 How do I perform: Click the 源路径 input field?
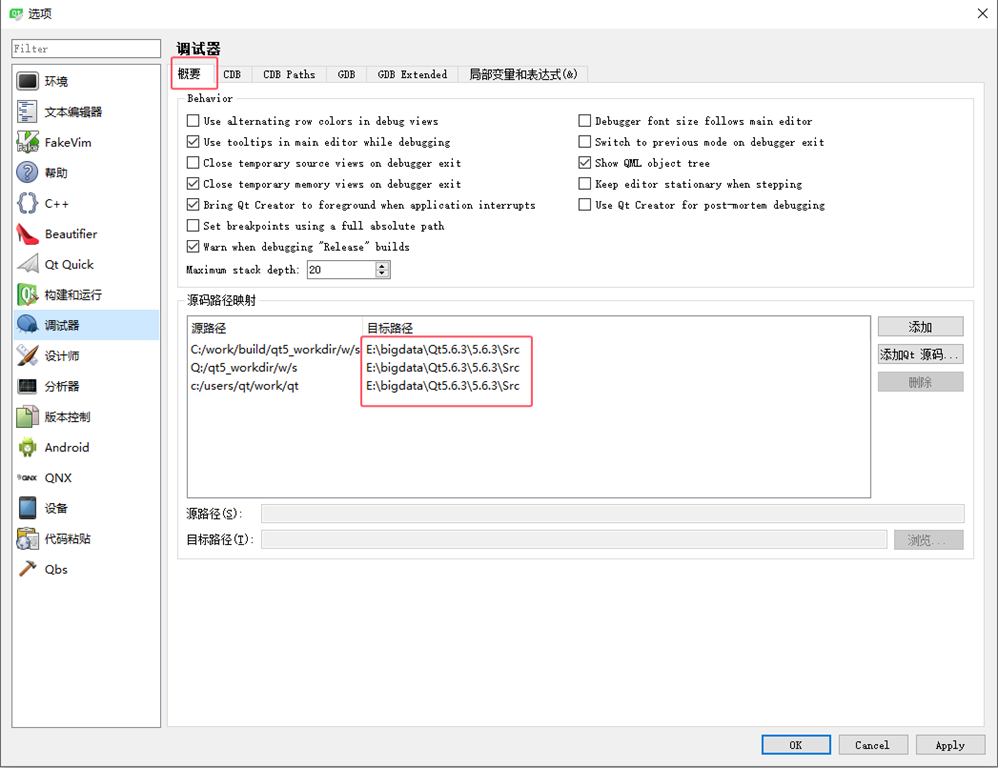tap(612, 513)
